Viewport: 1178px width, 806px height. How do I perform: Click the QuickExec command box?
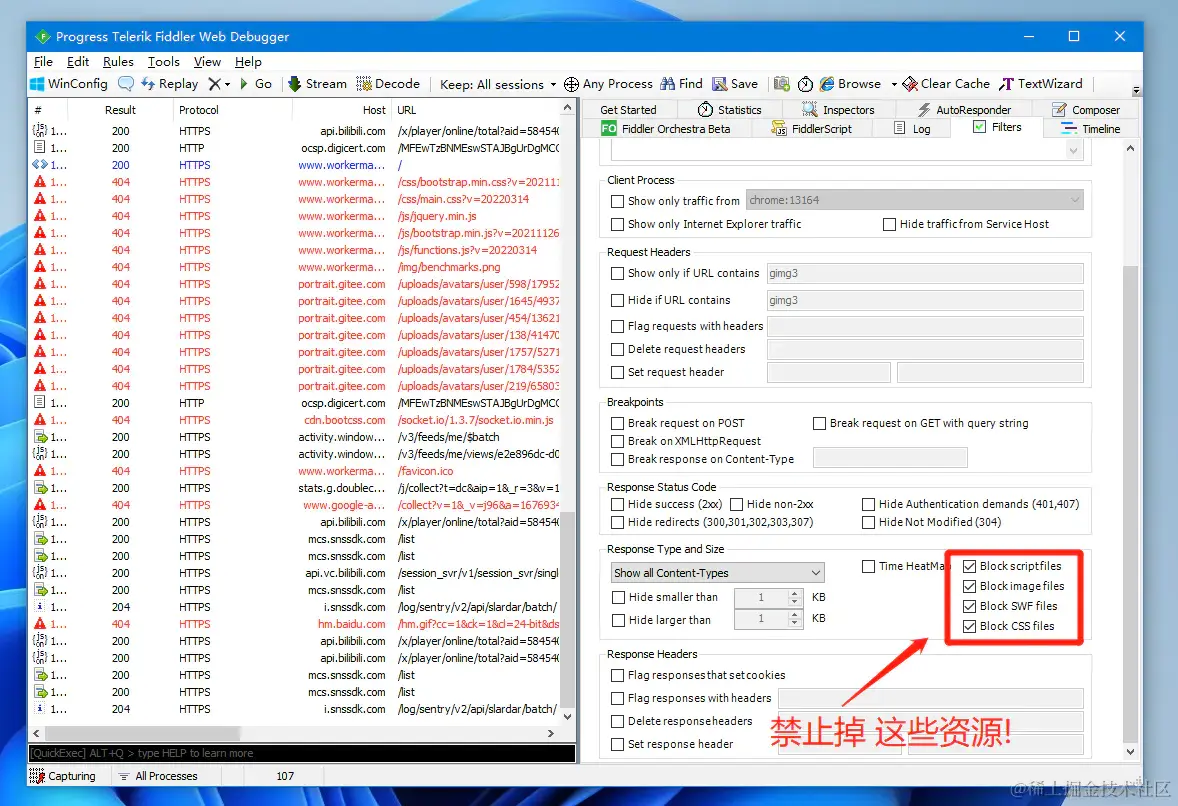[302, 753]
